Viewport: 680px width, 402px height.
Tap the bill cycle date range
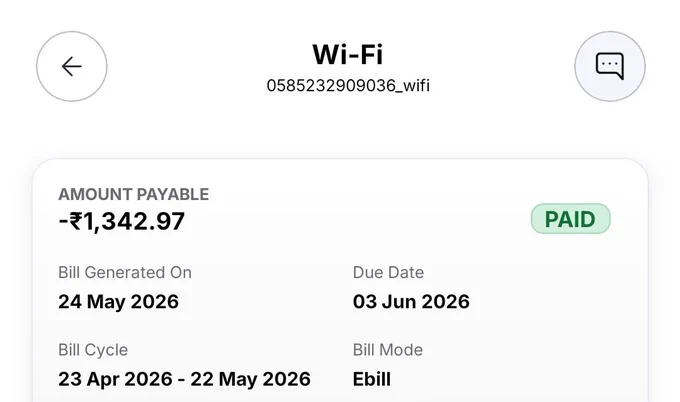click(184, 379)
